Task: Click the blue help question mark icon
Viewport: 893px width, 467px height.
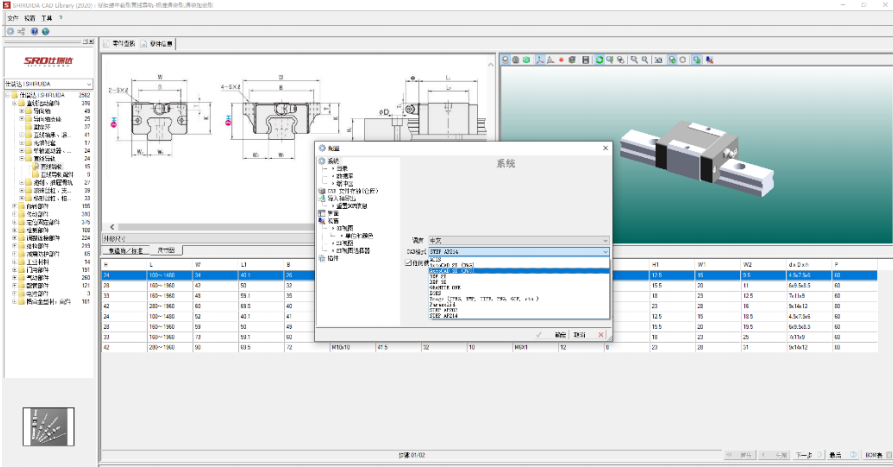Action: click(x=34, y=31)
